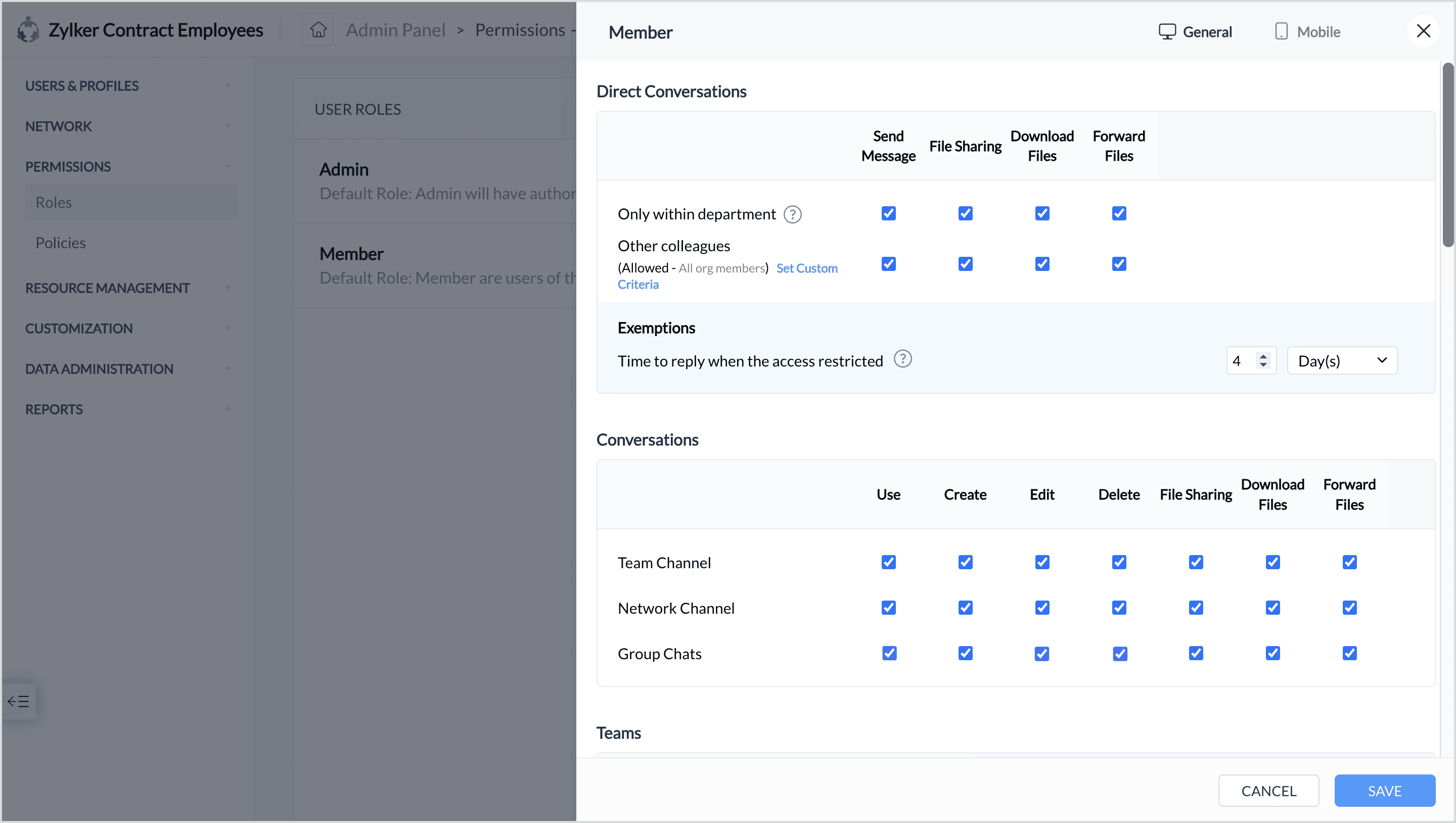Open Policies in the Permissions menu

tap(61, 243)
